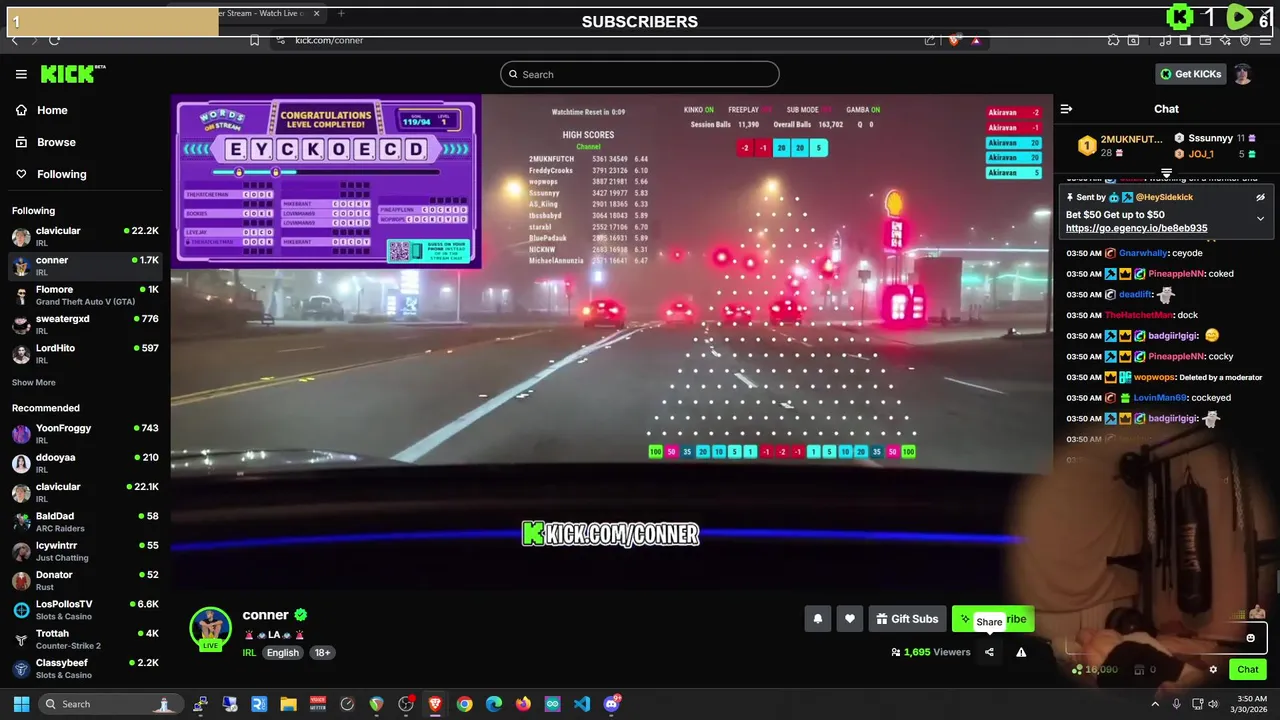Click the conner streamer avatar
The height and width of the screenshot is (720, 1280).
point(210,628)
